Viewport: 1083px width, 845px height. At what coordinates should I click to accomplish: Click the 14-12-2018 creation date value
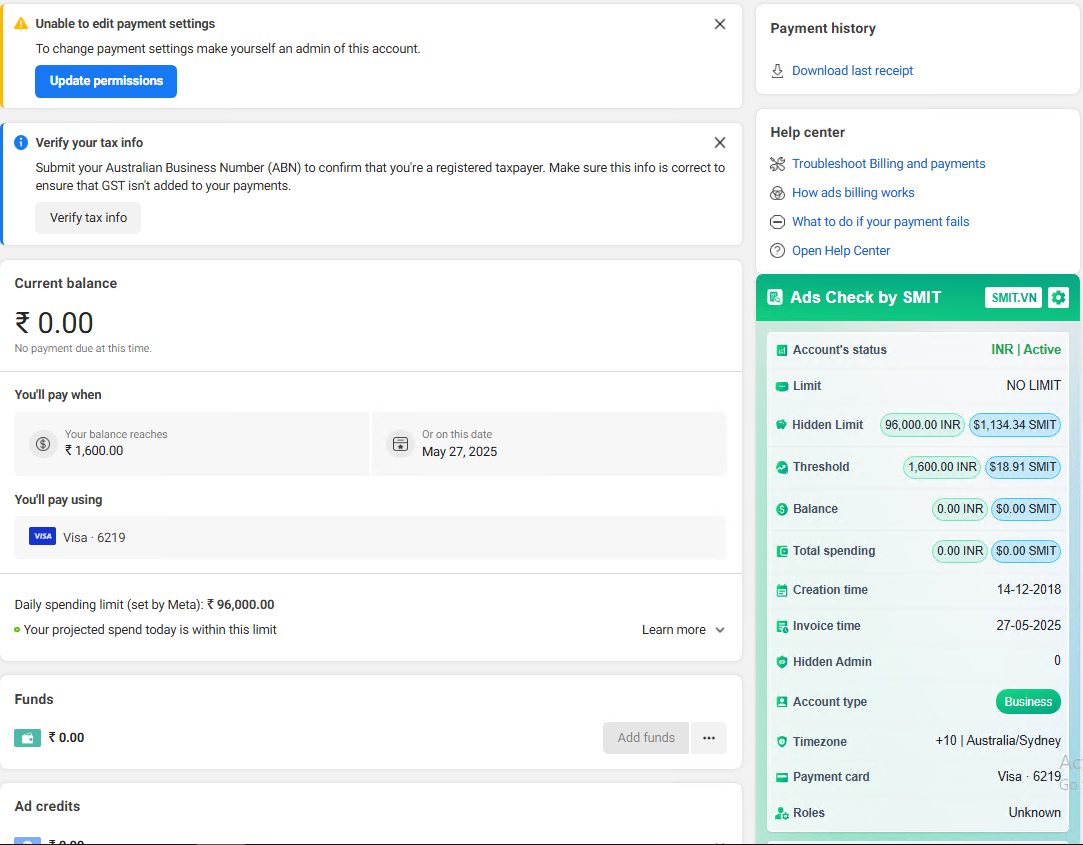[x=1028, y=589]
